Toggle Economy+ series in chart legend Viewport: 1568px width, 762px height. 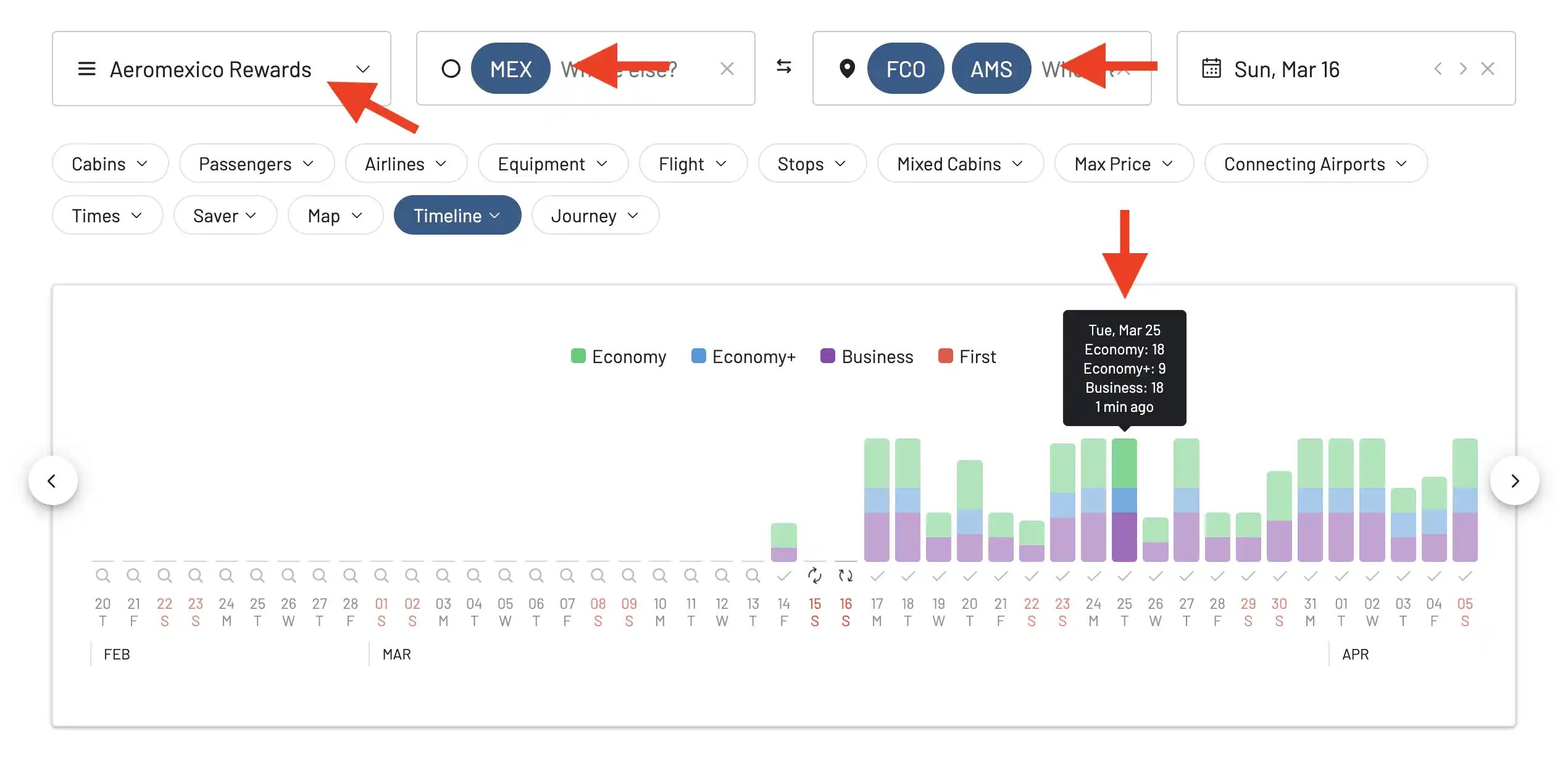point(743,357)
